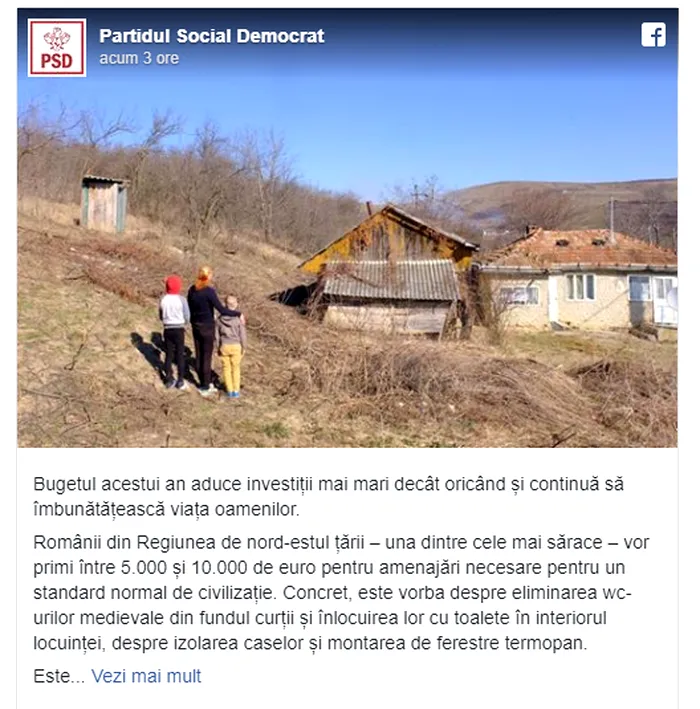The width and height of the screenshot is (700, 709).
Task: Open the Facebook logo icon
Action: point(653,34)
